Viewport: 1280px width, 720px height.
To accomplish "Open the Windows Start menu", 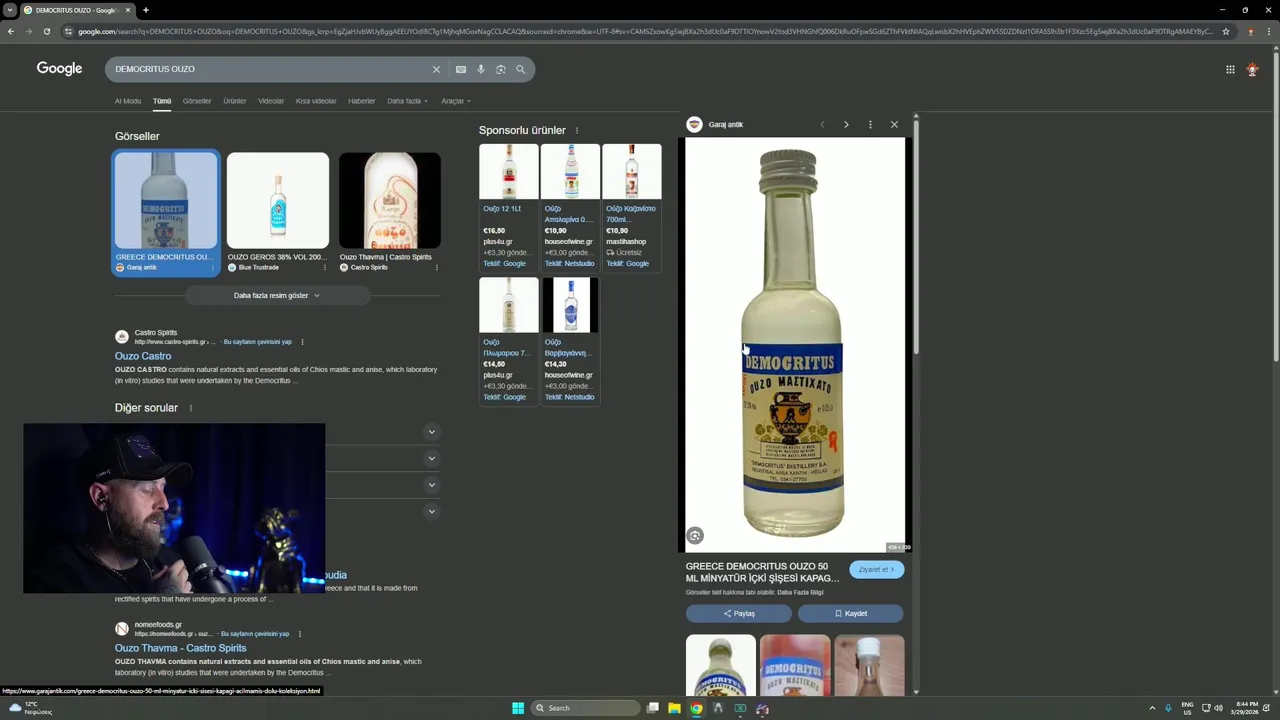I will point(518,708).
